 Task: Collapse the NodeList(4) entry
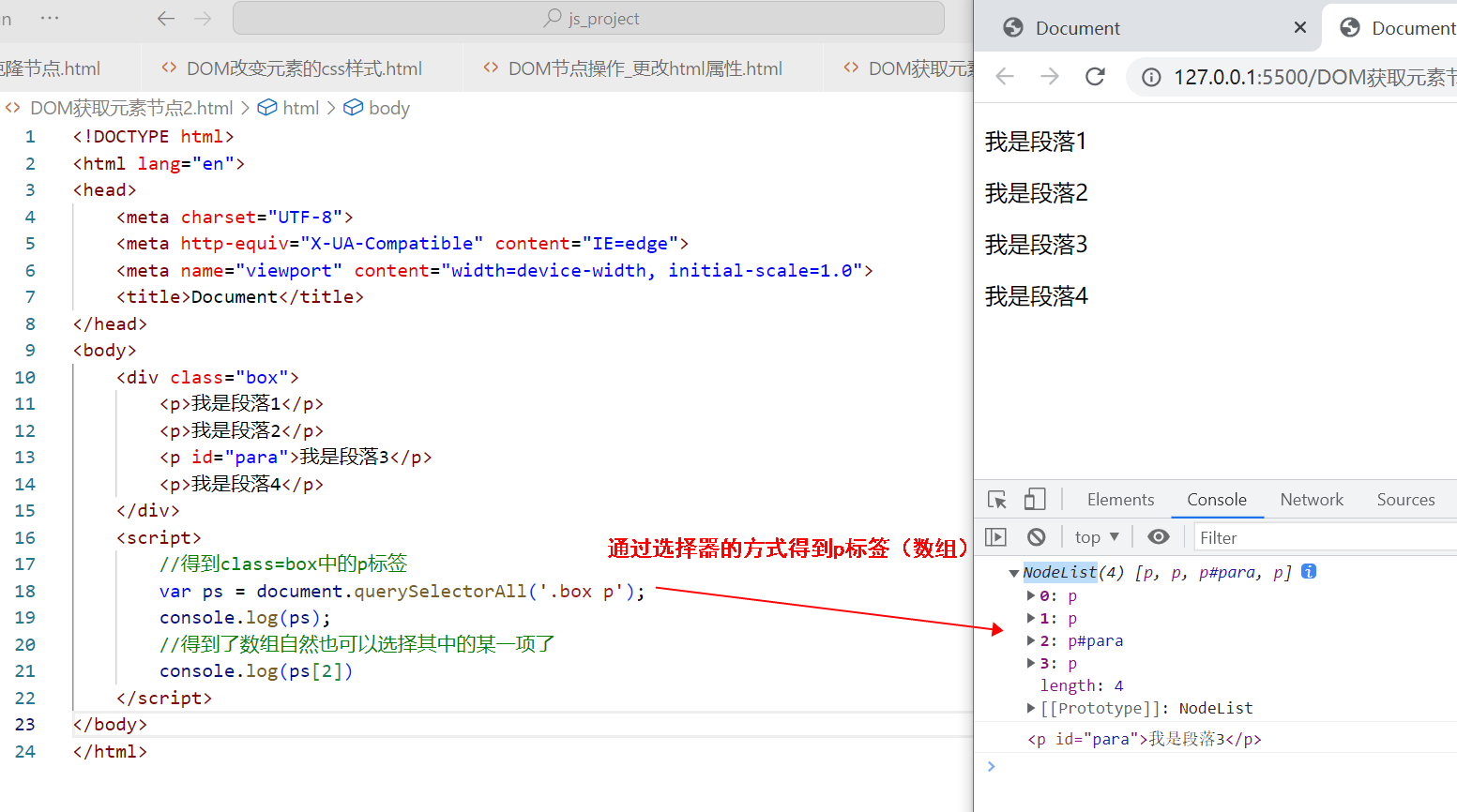[x=1014, y=573]
